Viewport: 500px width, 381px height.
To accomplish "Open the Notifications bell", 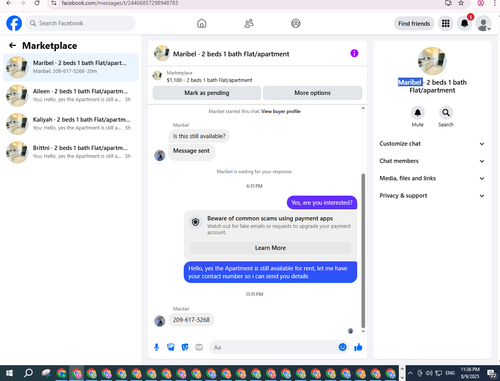I will [464, 23].
